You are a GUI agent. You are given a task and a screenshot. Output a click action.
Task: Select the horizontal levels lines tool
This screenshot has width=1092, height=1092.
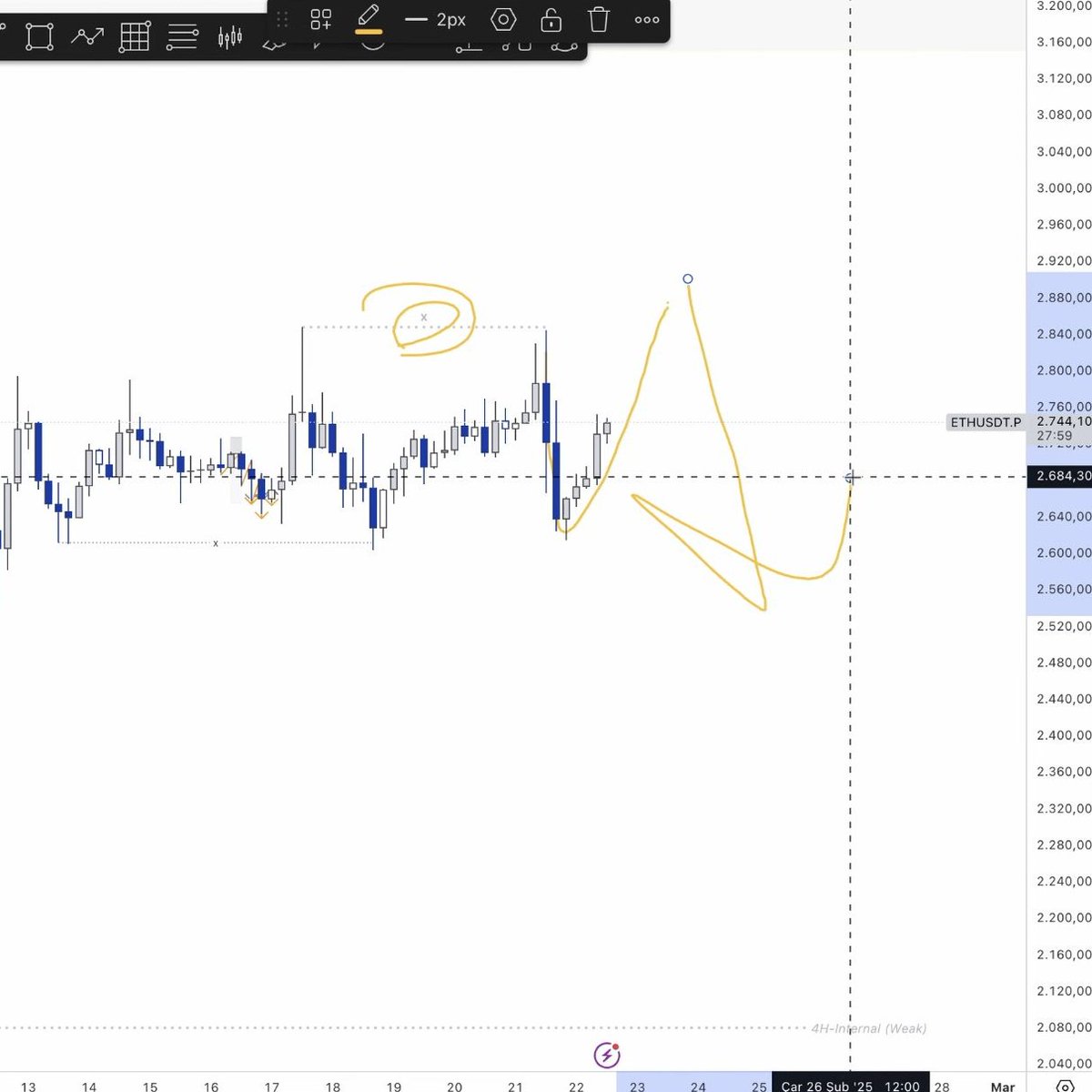point(182,37)
